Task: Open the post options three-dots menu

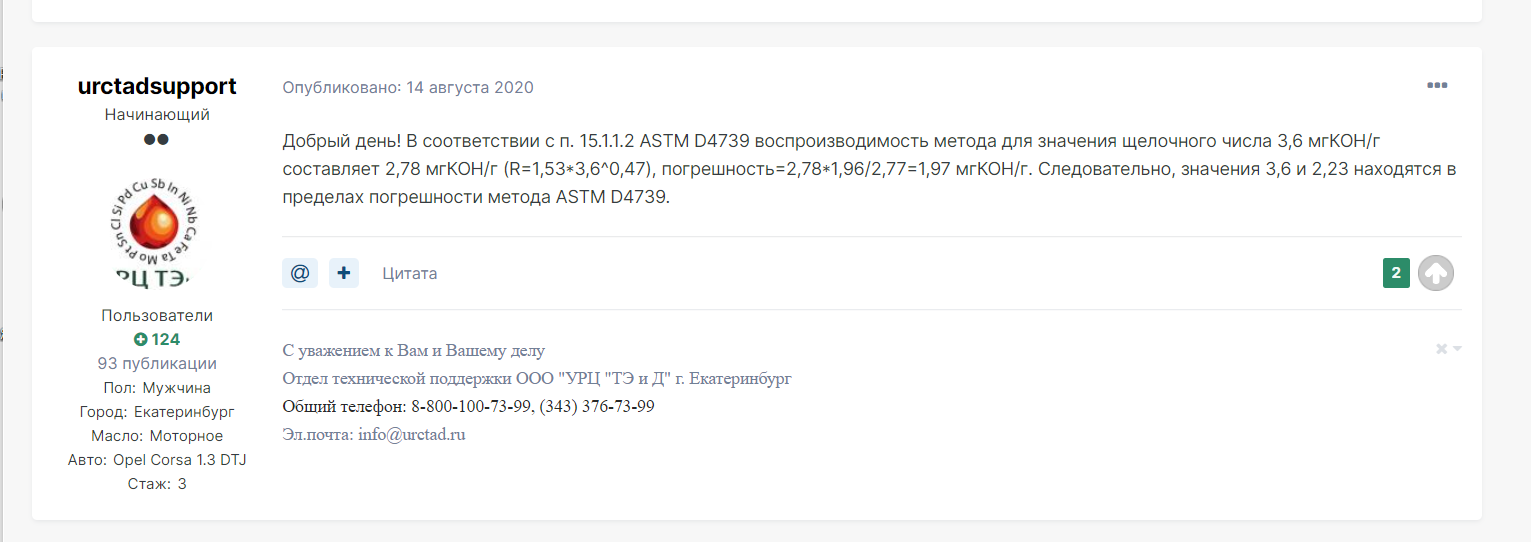Action: click(x=1437, y=86)
